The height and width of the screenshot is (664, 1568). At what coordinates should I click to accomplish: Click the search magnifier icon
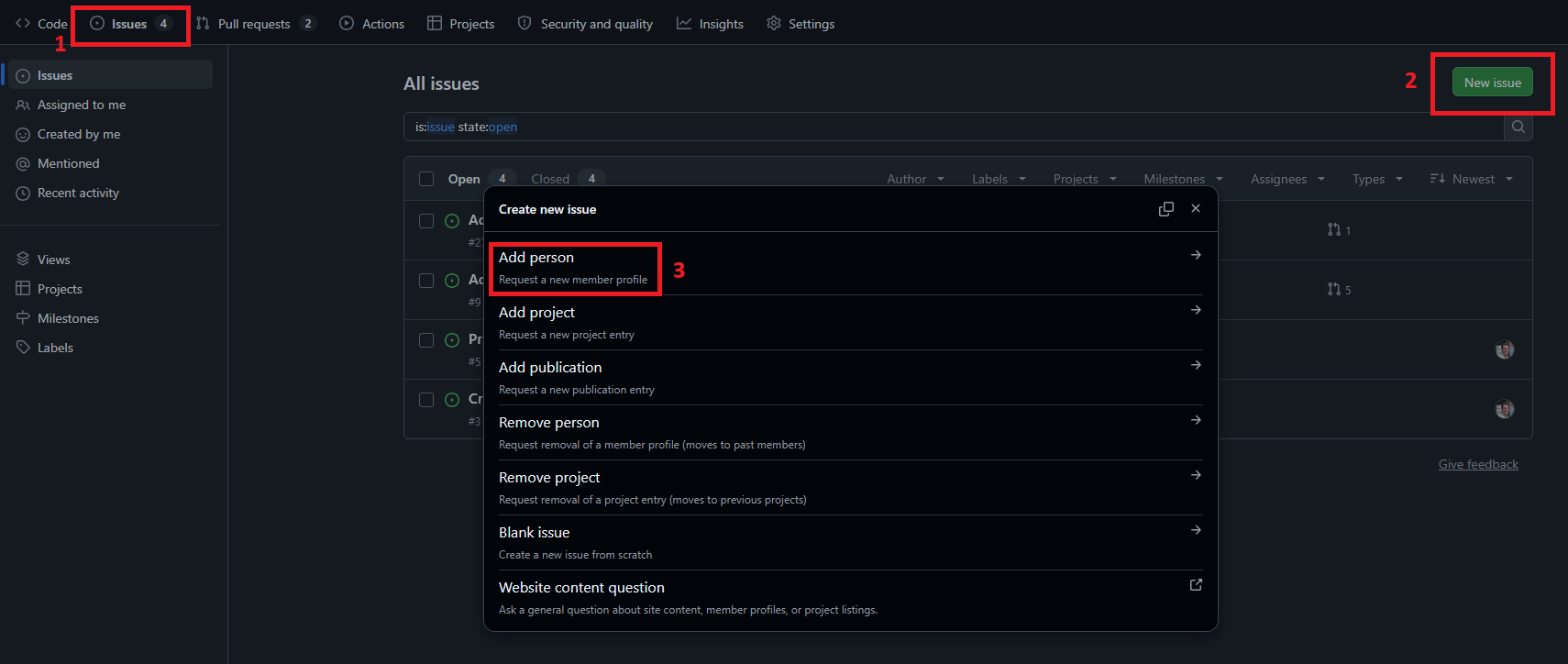pos(1518,127)
